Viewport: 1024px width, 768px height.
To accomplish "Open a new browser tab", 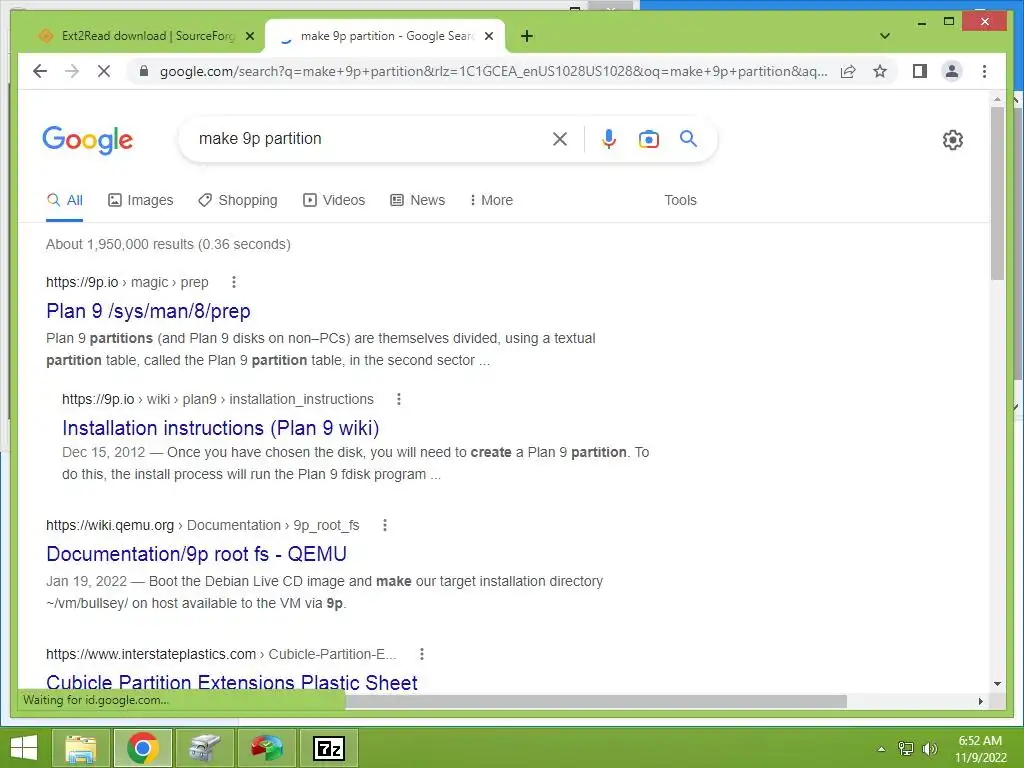I will [527, 37].
